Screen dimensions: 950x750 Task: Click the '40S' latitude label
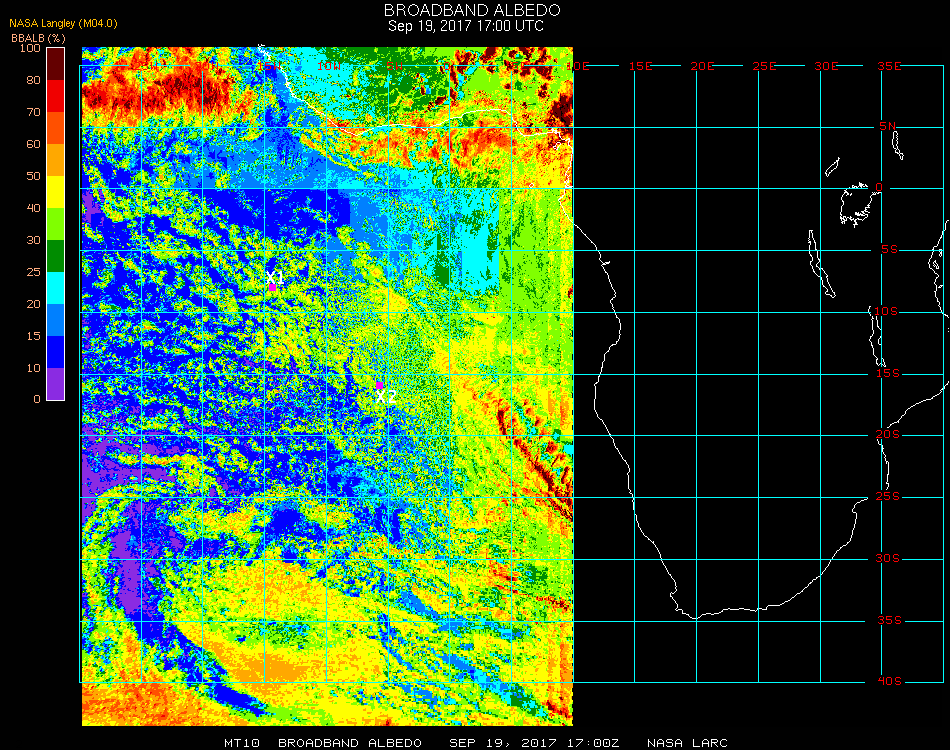(x=889, y=682)
